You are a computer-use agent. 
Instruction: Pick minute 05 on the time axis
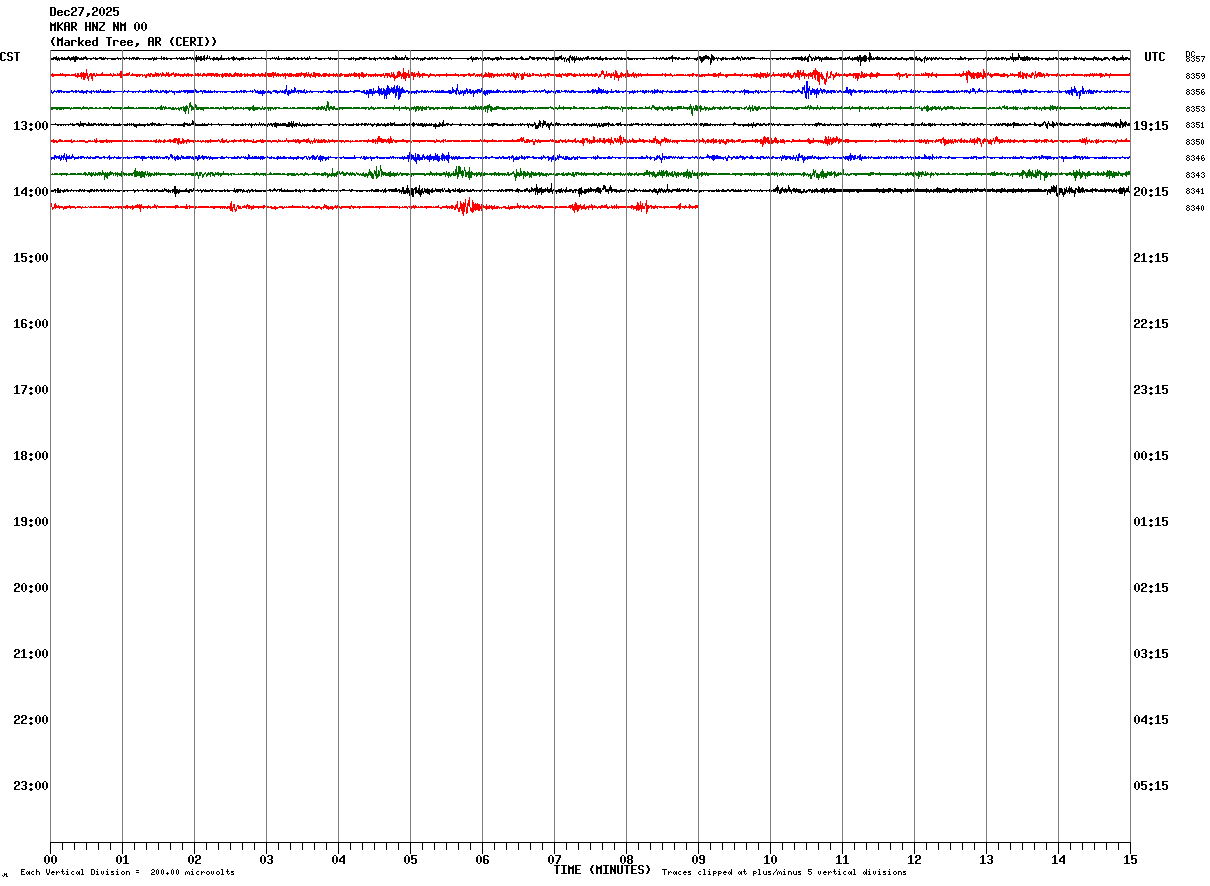(x=410, y=859)
